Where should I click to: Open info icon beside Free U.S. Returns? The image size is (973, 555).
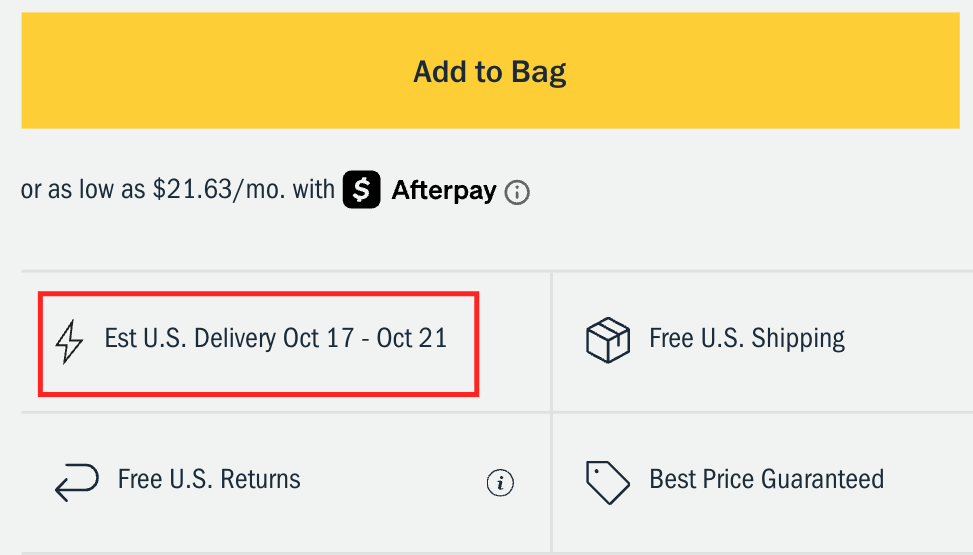(500, 484)
